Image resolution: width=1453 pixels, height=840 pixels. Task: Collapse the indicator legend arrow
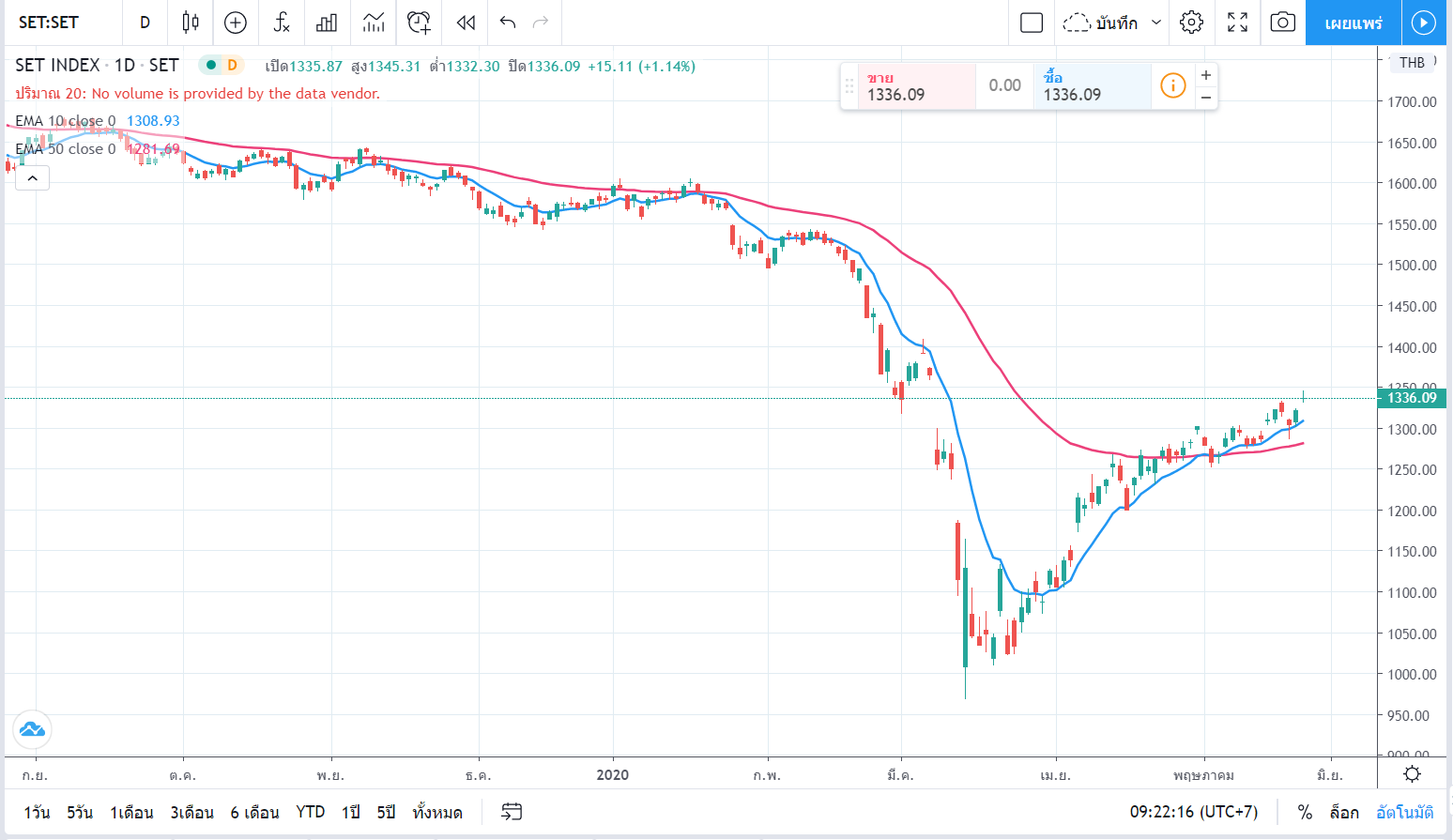point(32,177)
